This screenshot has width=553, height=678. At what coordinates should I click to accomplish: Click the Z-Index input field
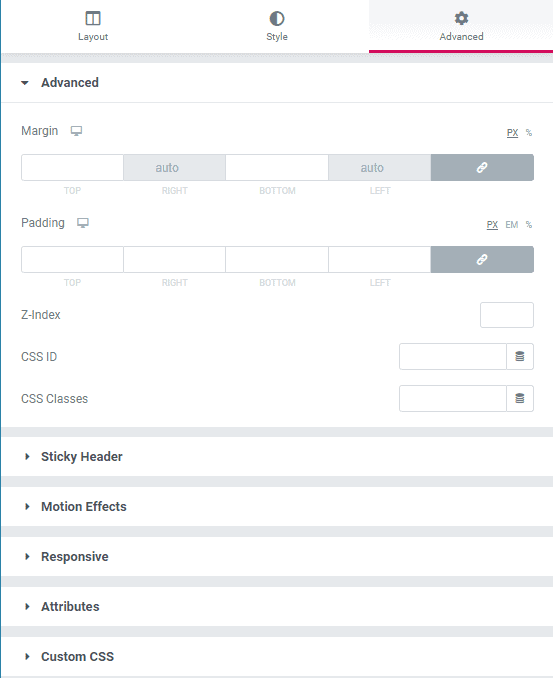pos(507,315)
